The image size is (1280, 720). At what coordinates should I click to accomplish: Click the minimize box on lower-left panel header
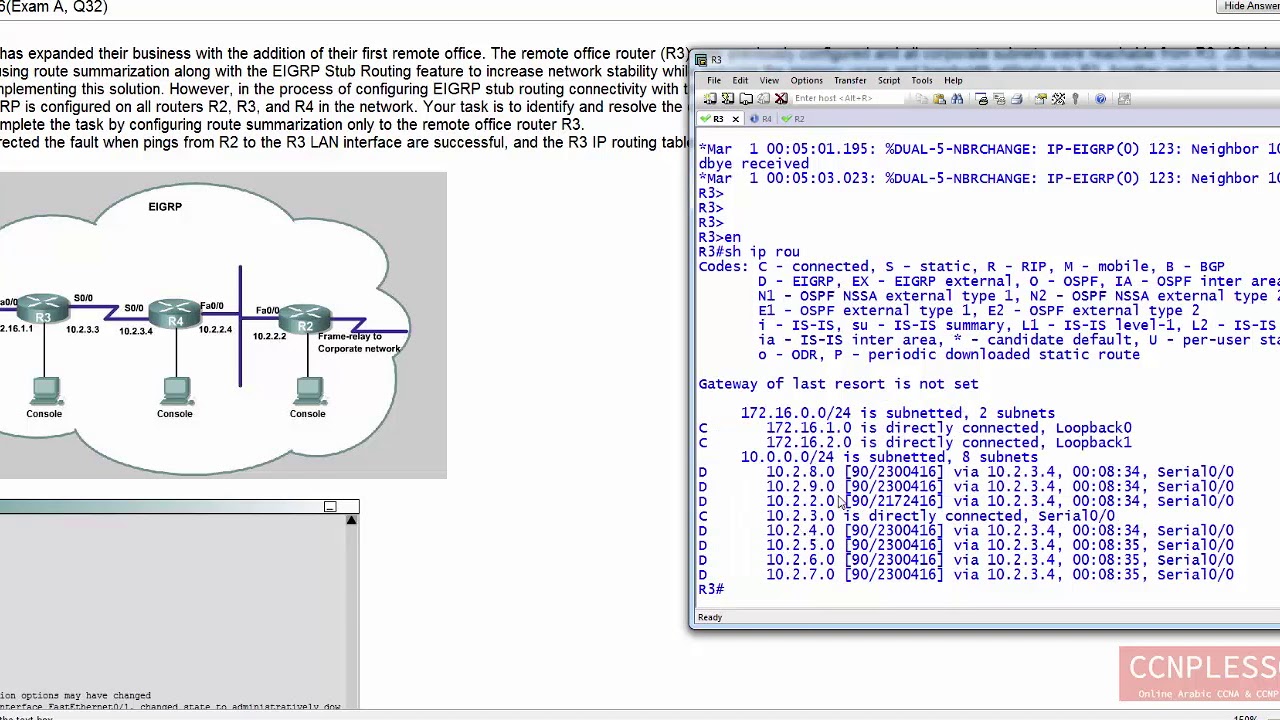click(330, 507)
